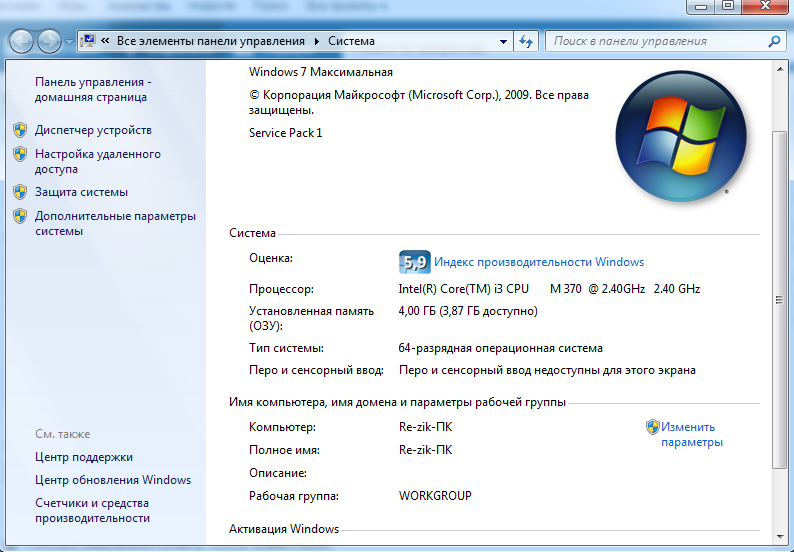Click the Forward navigation arrow button
Image resolution: width=794 pixels, height=552 pixels.
tap(49, 41)
